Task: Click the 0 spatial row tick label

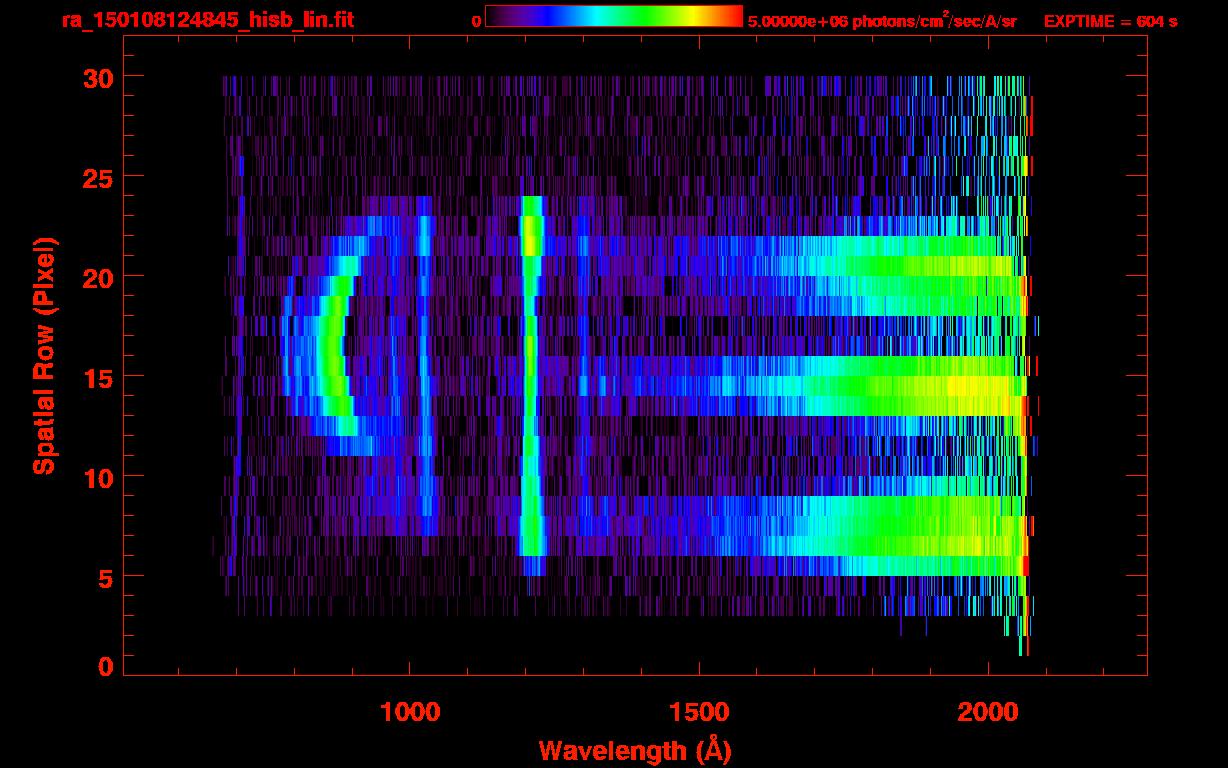Action: tap(105, 667)
